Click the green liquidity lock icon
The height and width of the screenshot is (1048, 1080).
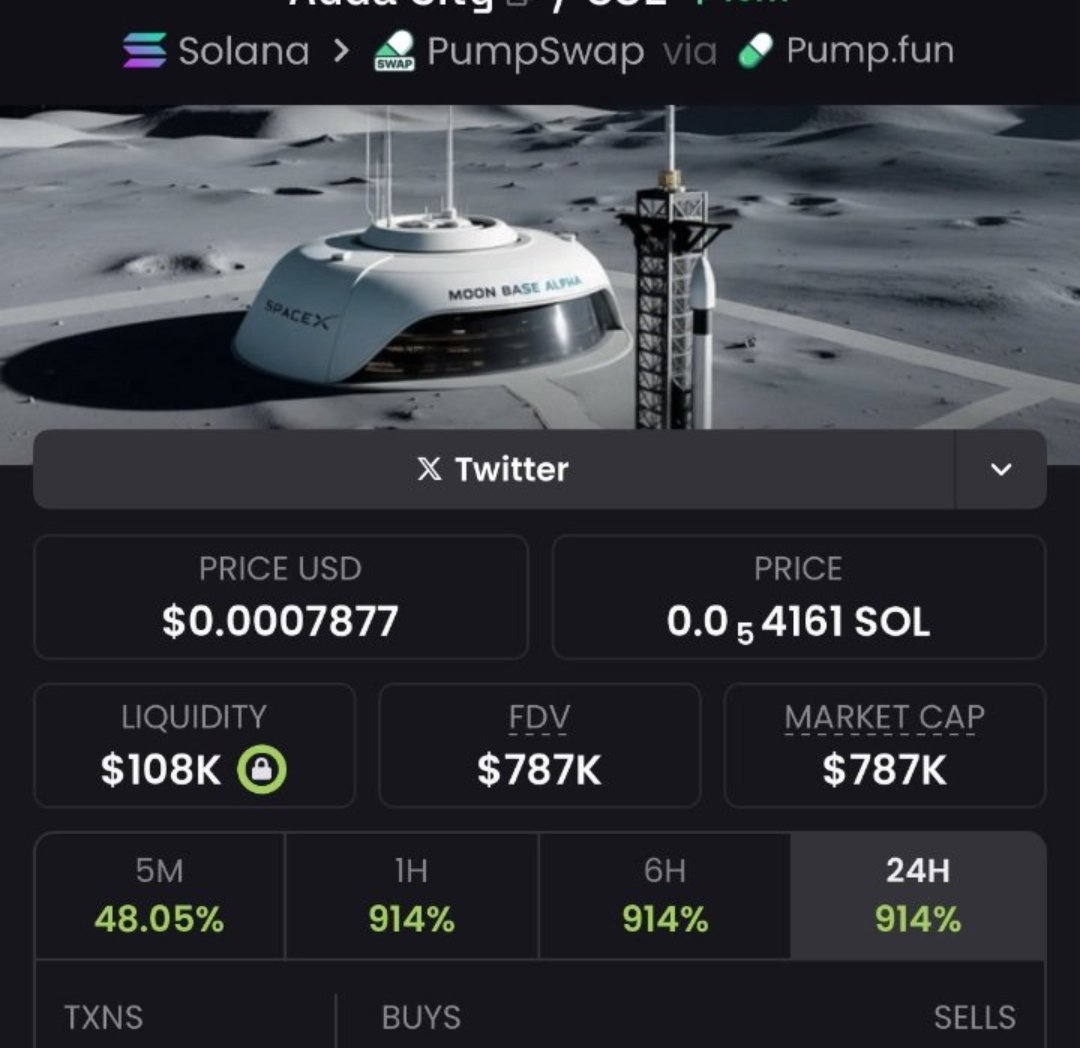(262, 770)
